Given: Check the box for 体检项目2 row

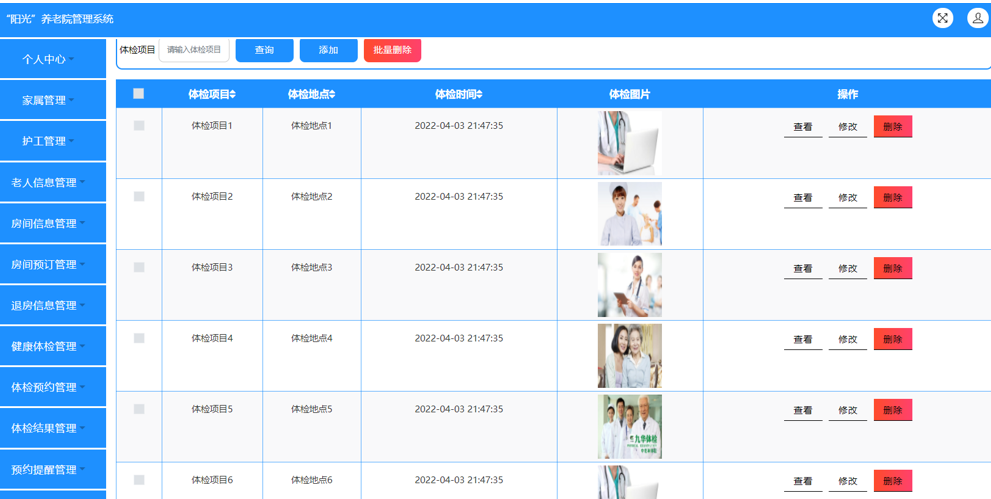Looking at the screenshot, I should click(x=139, y=196).
